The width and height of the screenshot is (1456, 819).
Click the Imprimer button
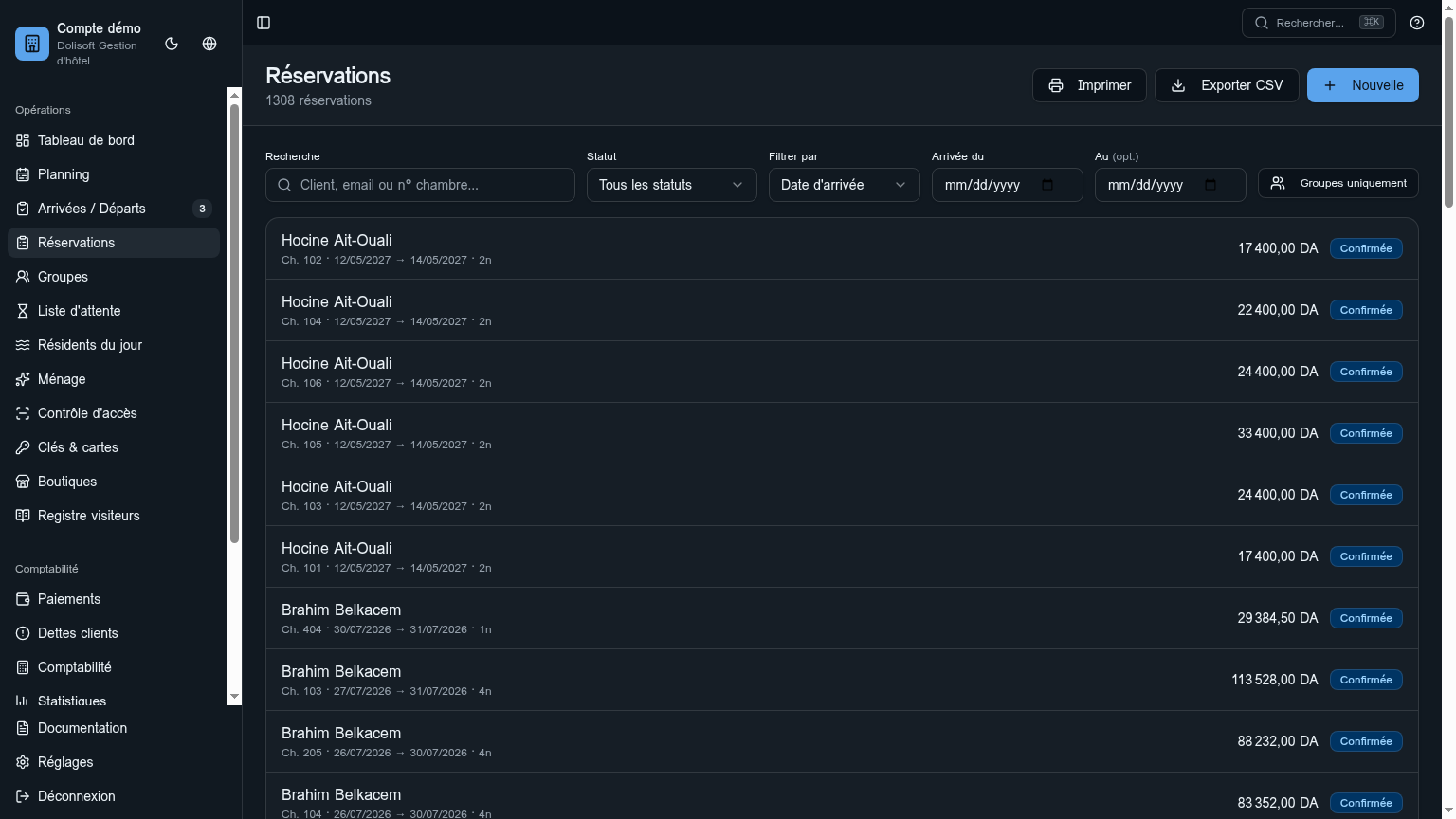pos(1089,85)
